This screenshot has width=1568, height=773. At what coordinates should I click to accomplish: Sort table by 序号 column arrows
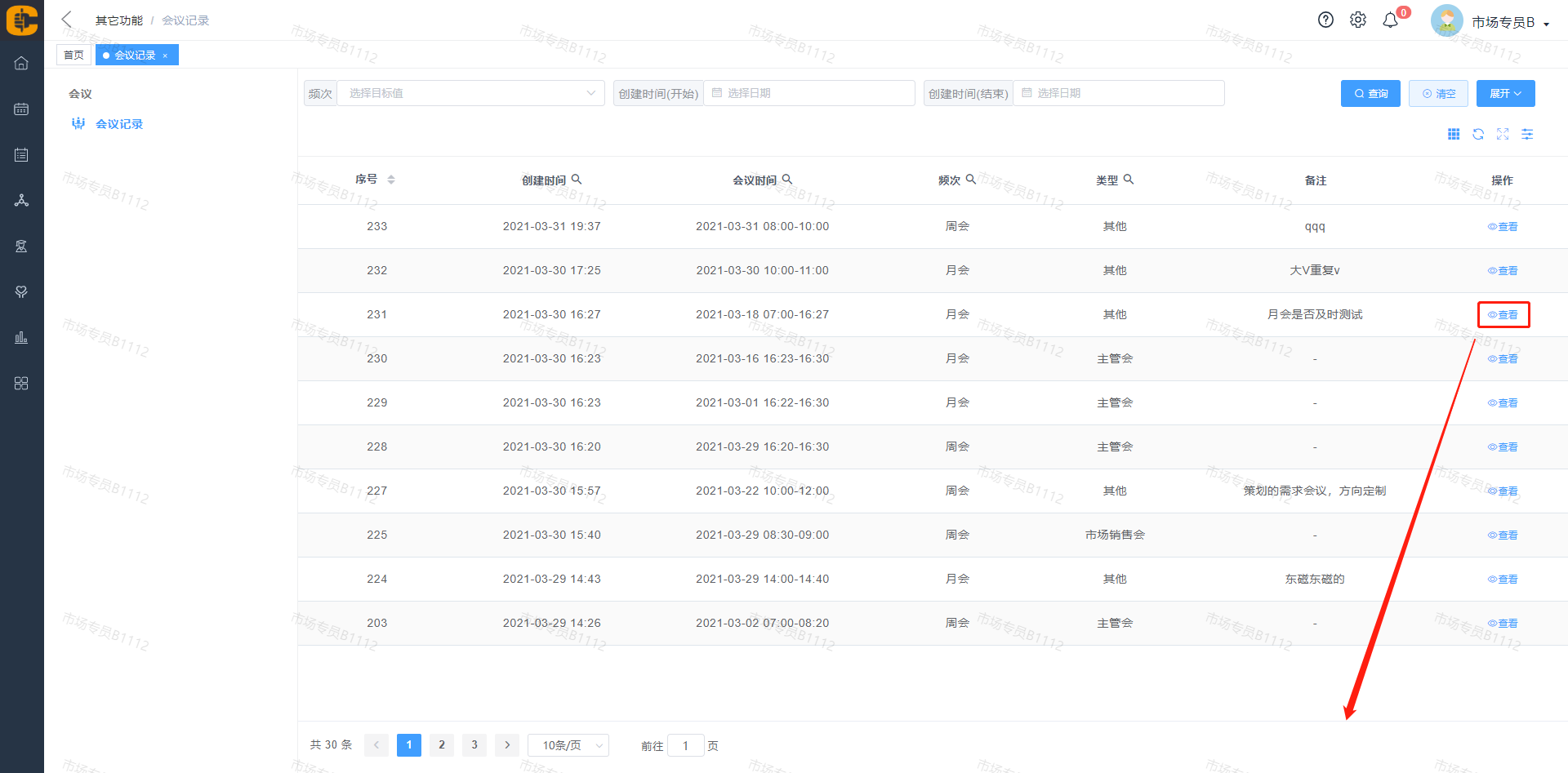coord(391,180)
